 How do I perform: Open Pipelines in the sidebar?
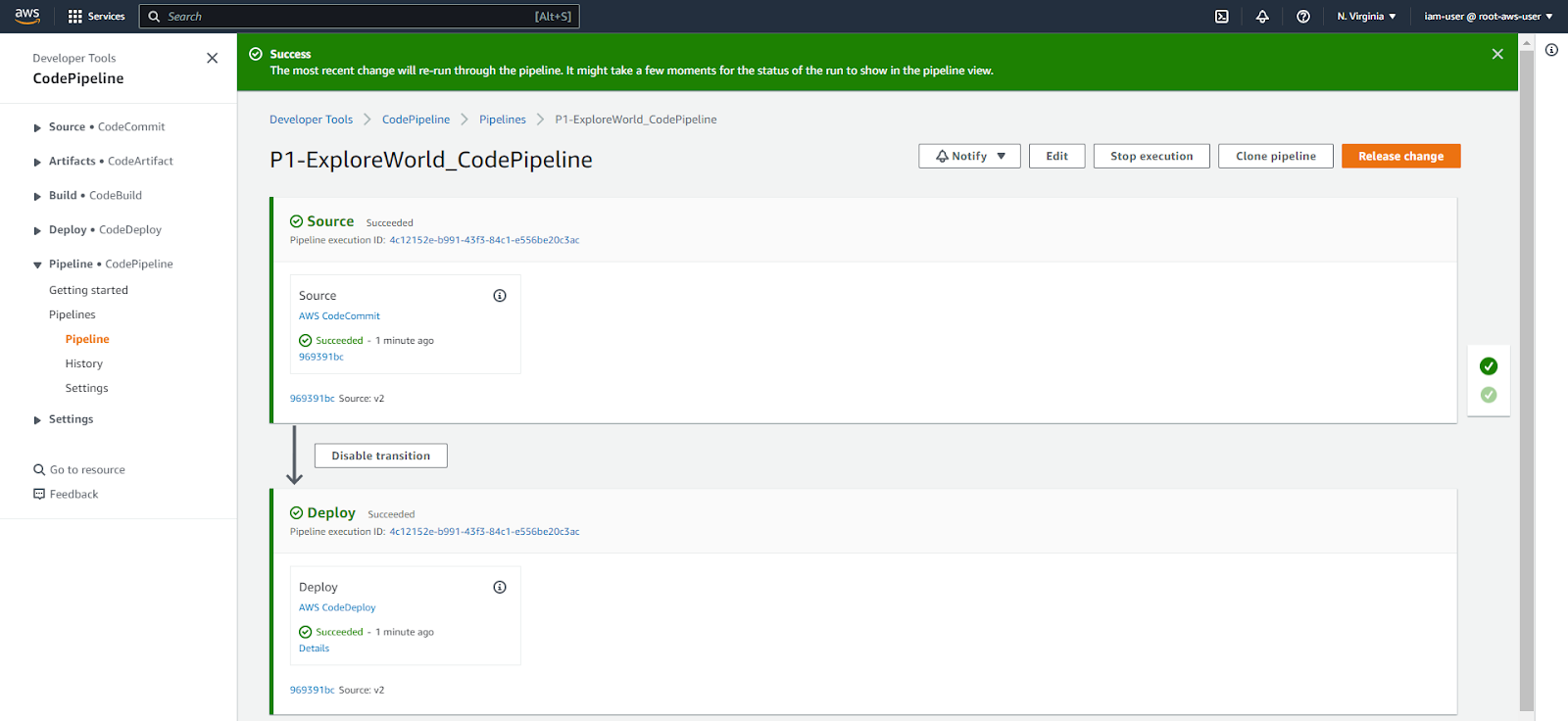[x=73, y=314]
